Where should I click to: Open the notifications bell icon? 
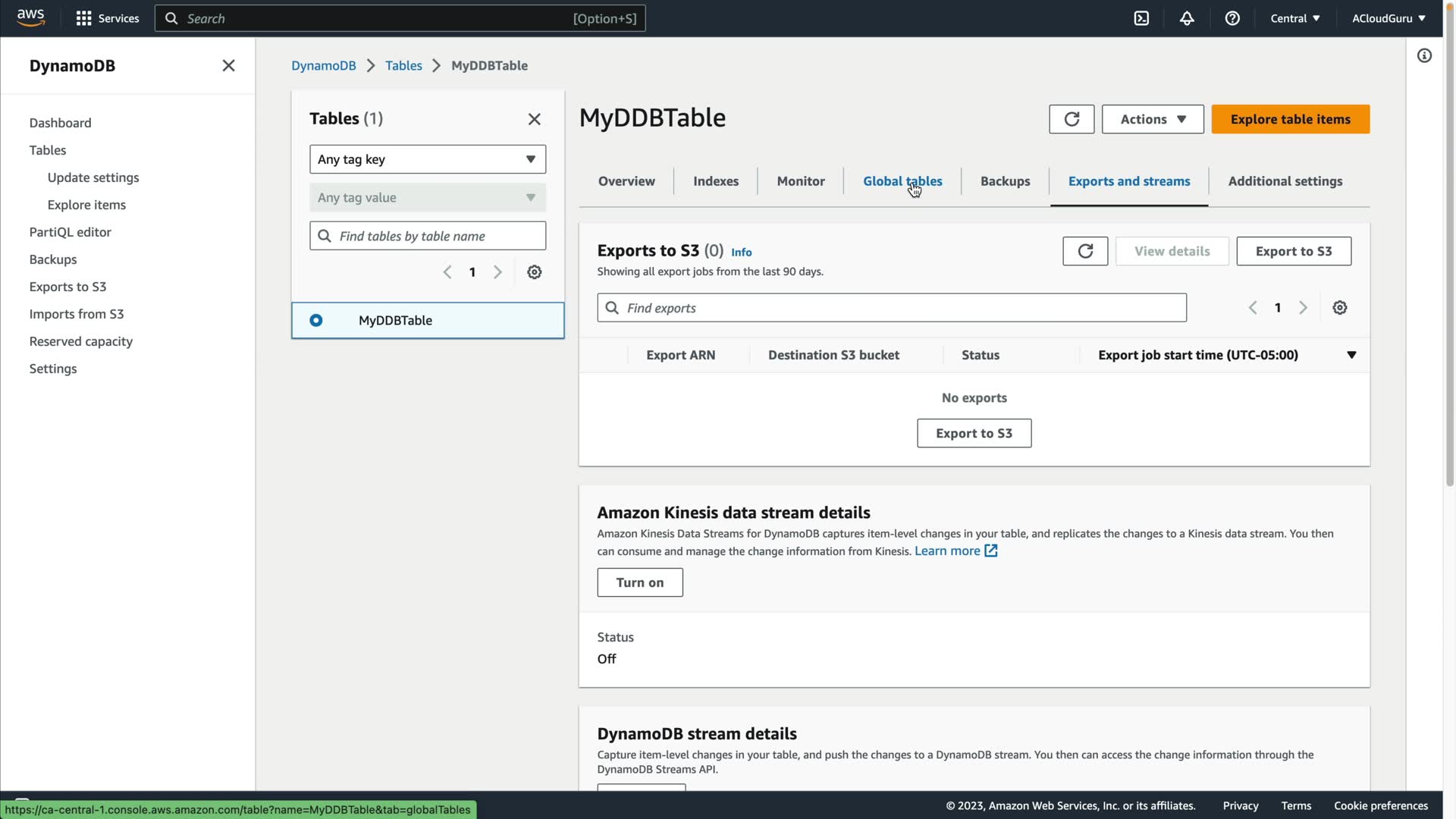click(1187, 18)
